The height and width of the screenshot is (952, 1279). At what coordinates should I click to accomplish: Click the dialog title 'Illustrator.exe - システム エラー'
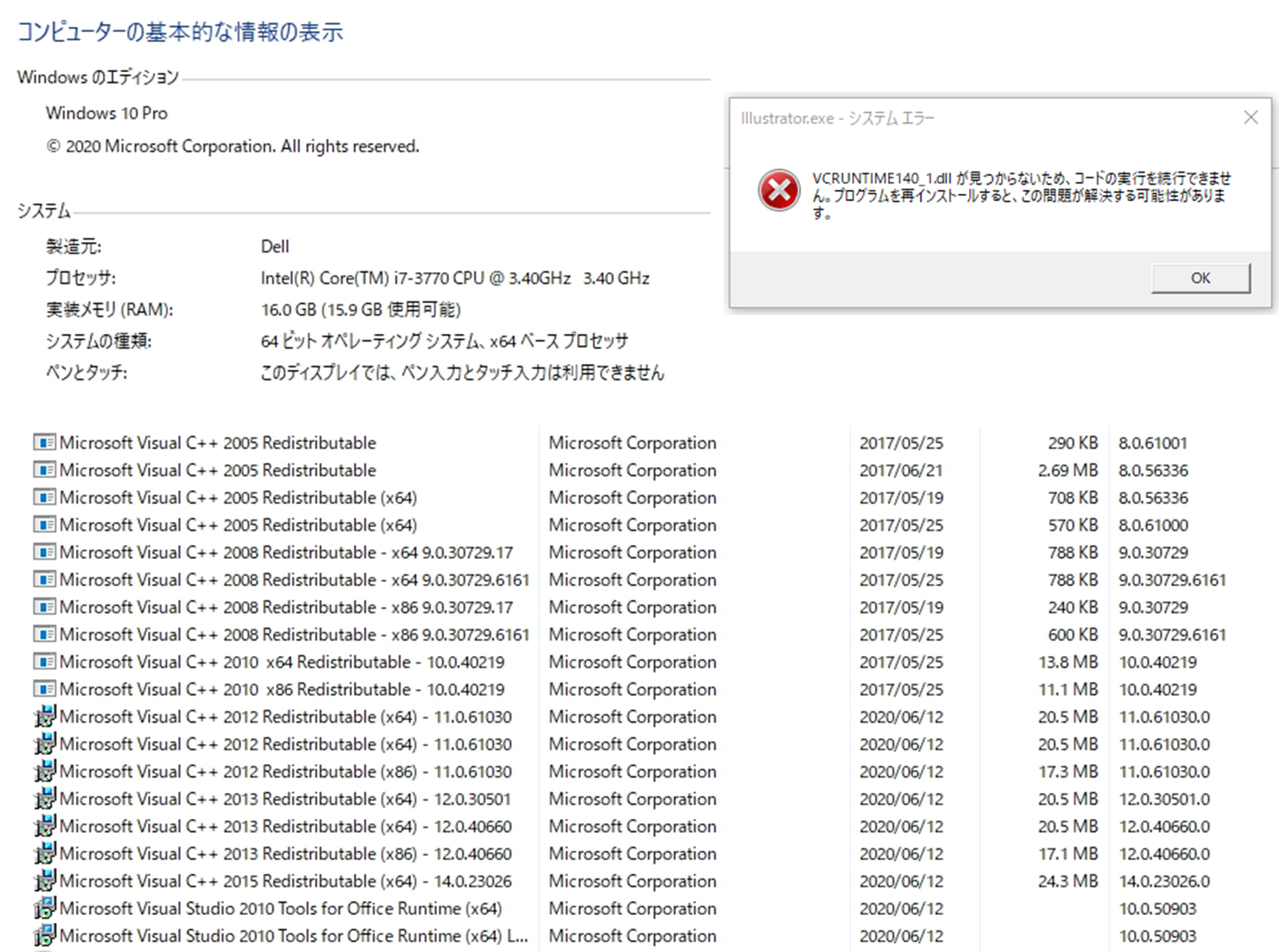(x=838, y=118)
